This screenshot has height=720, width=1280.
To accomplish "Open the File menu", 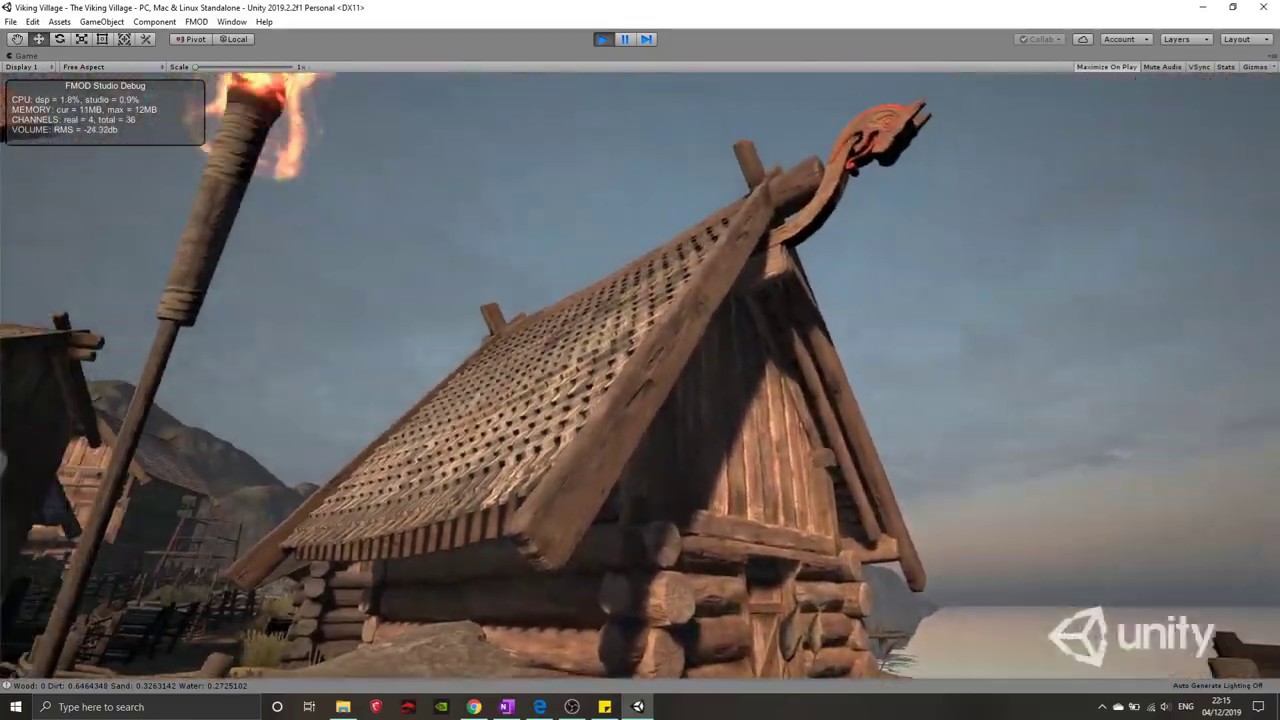I will [x=10, y=22].
